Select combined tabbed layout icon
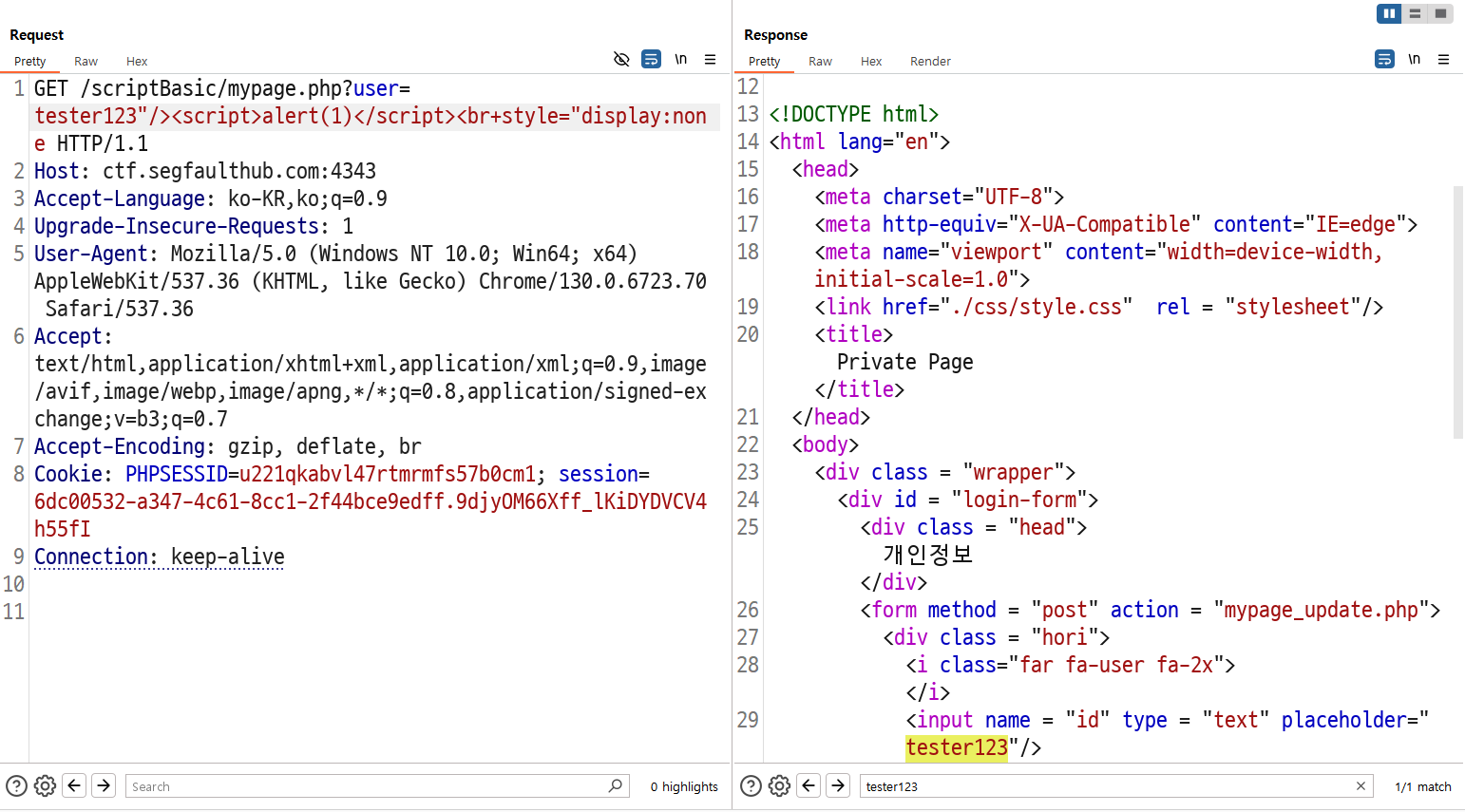 (1440, 13)
